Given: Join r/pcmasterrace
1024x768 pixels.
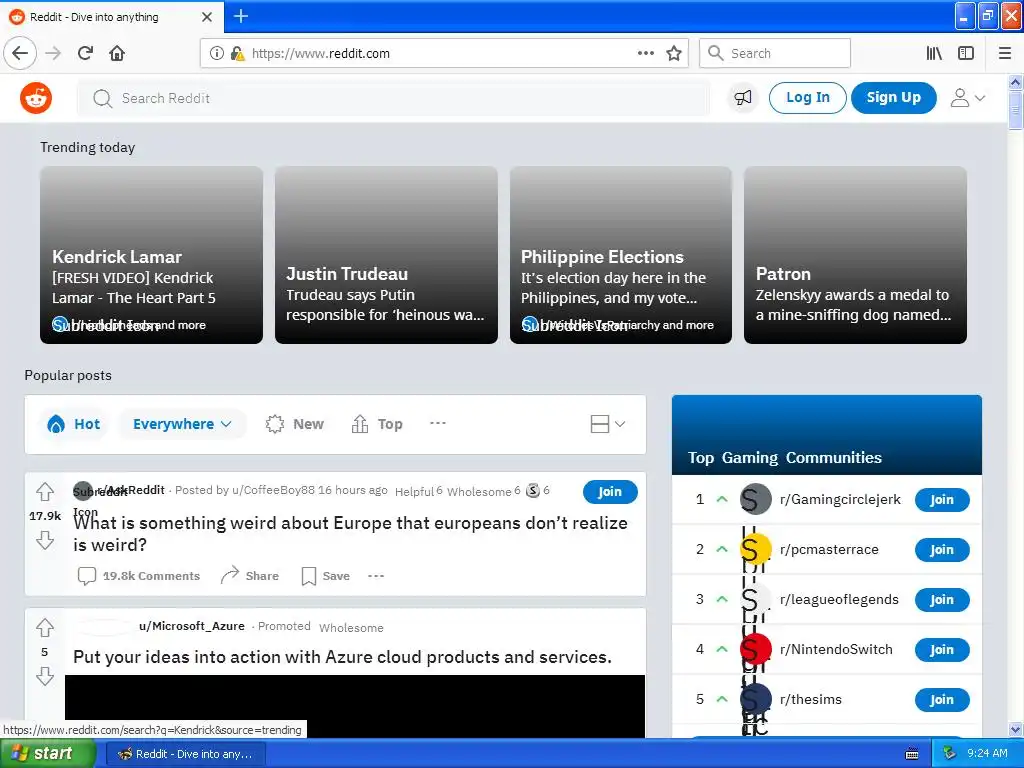Looking at the screenshot, I should [942, 550].
